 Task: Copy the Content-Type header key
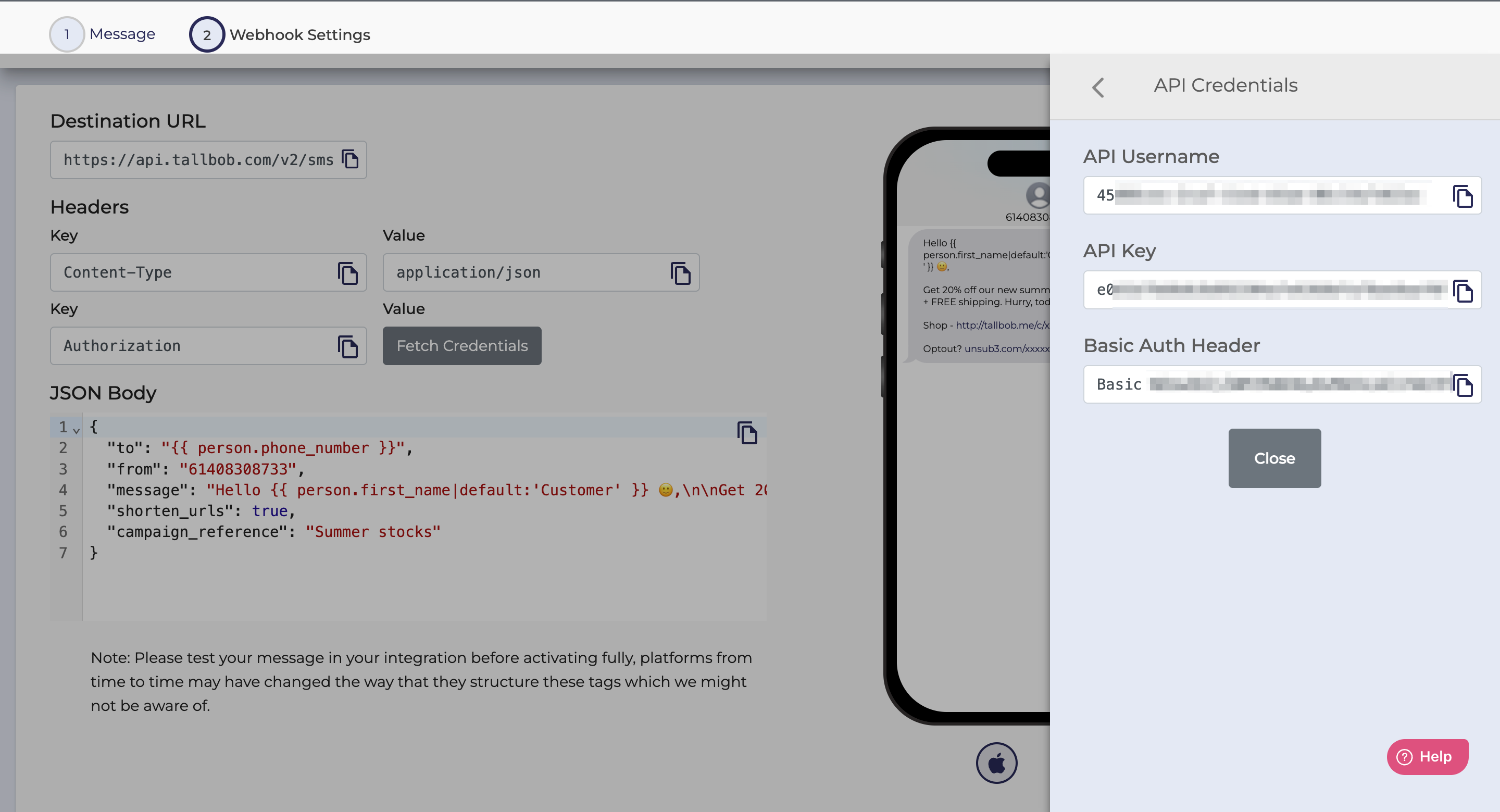pyautogui.click(x=347, y=272)
